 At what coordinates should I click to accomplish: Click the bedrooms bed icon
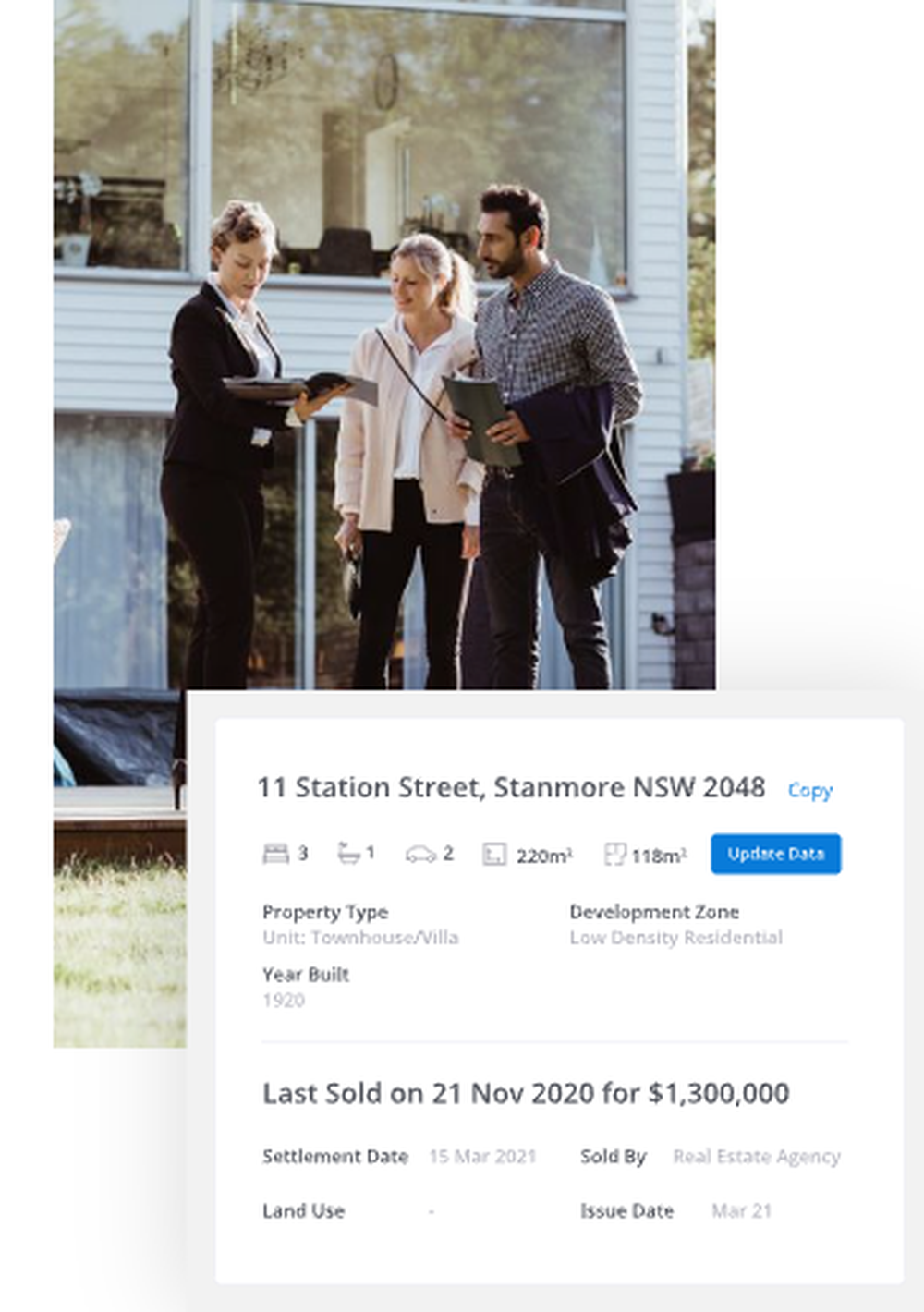(x=275, y=854)
